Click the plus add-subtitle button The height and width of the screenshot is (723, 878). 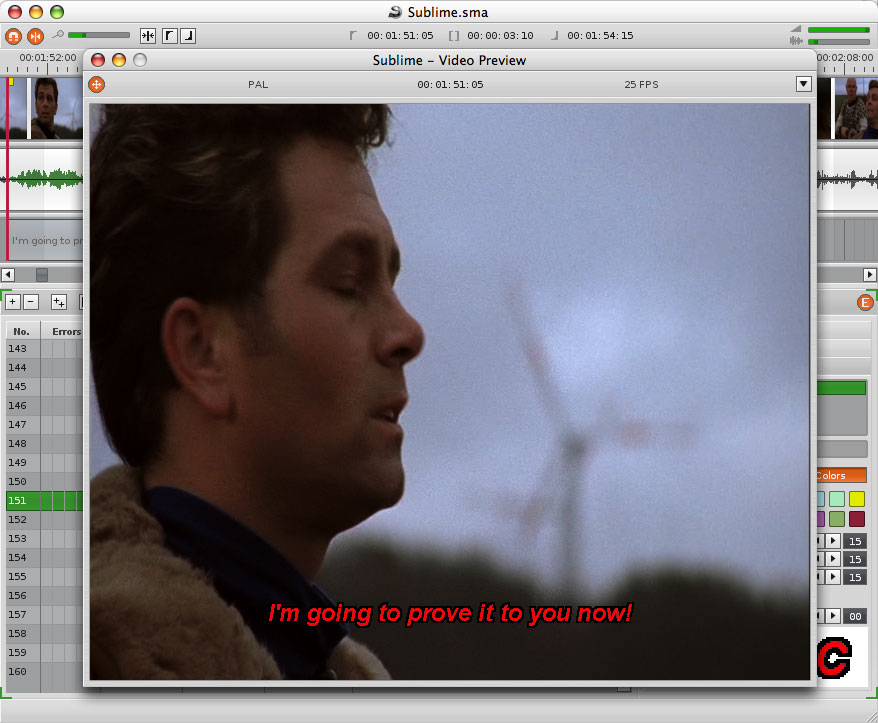tap(13, 302)
